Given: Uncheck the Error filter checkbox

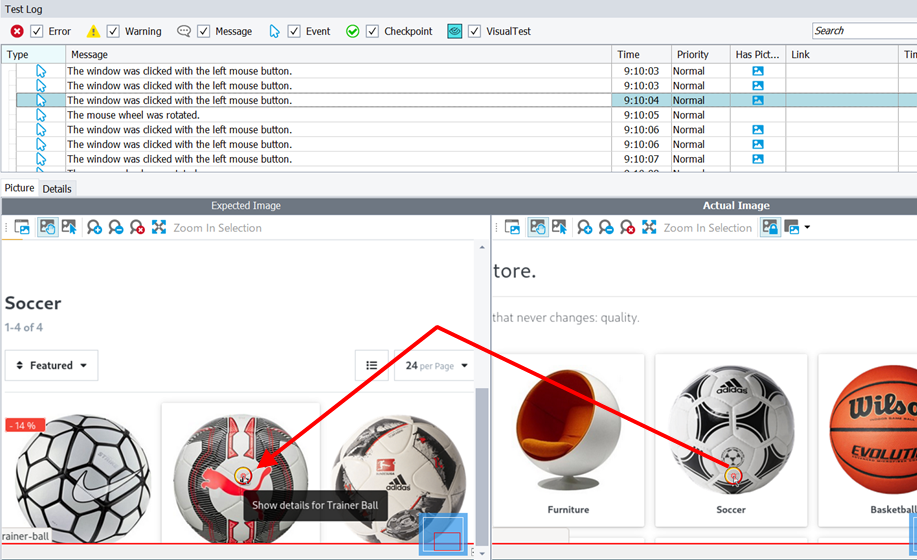Looking at the screenshot, I should tap(37, 31).
